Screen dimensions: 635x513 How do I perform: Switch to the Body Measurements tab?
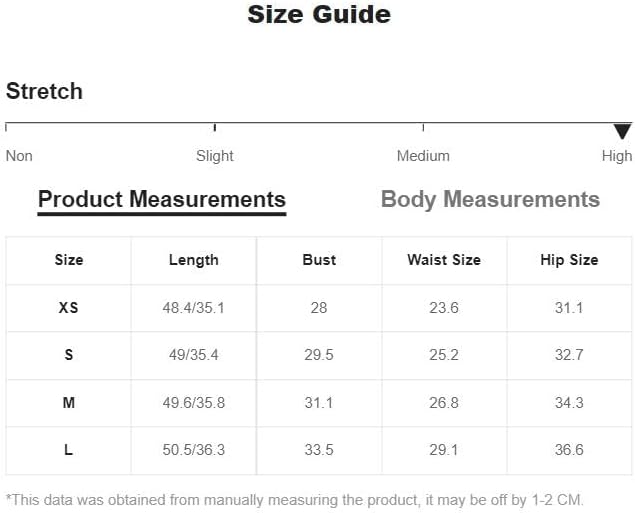(490, 200)
